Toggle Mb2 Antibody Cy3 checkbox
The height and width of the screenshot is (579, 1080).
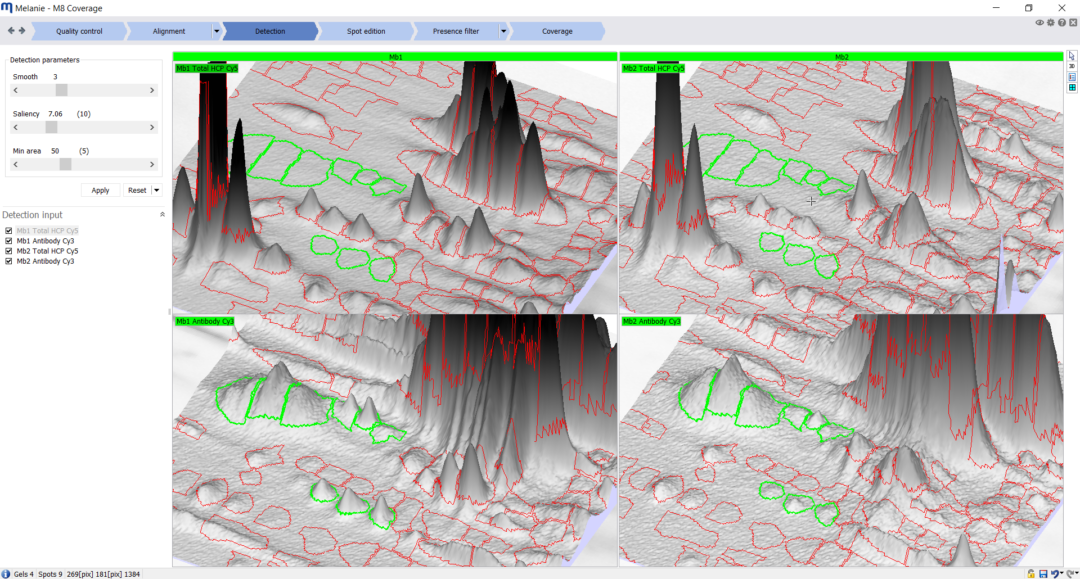click(9, 261)
